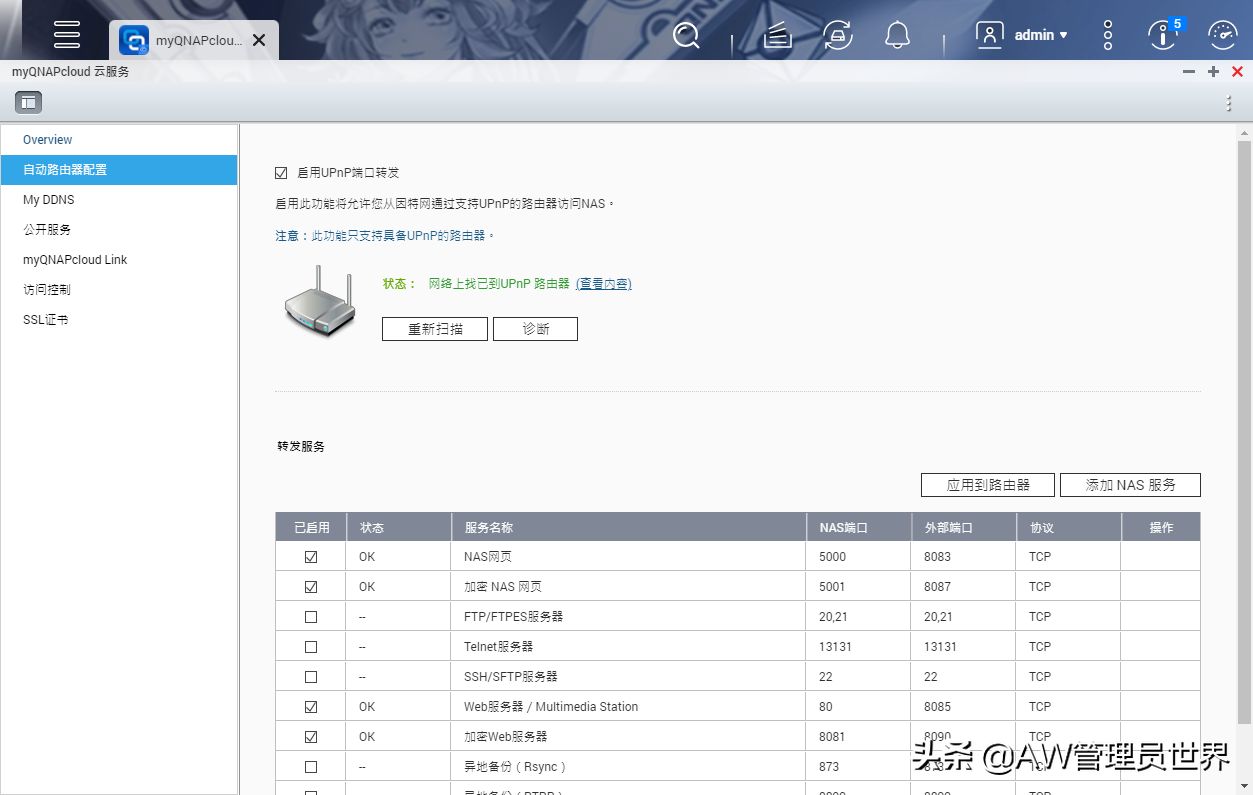This screenshot has height=795, width=1253.
Task: Enable the Telnet服务器 checkbox
Action: coord(311,647)
